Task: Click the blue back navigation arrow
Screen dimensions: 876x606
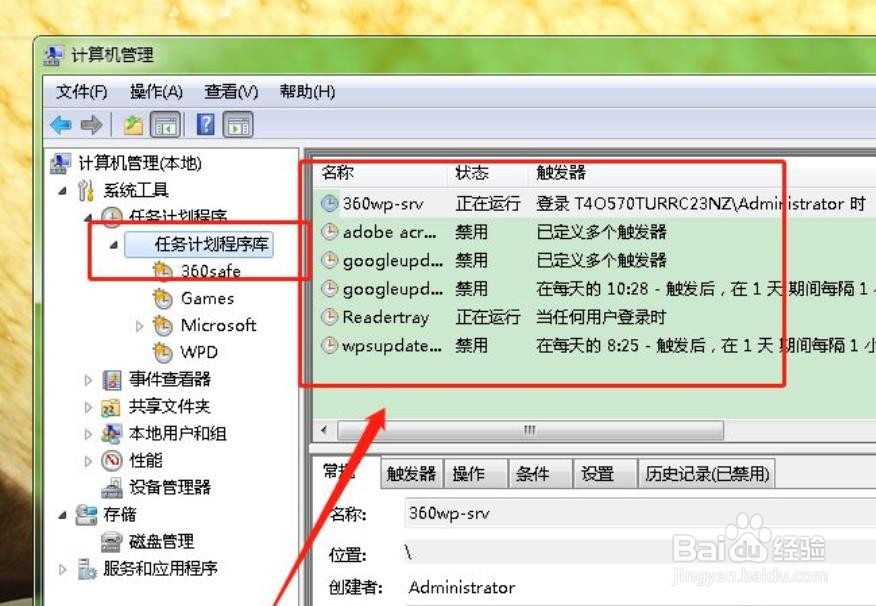Action: (60, 124)
